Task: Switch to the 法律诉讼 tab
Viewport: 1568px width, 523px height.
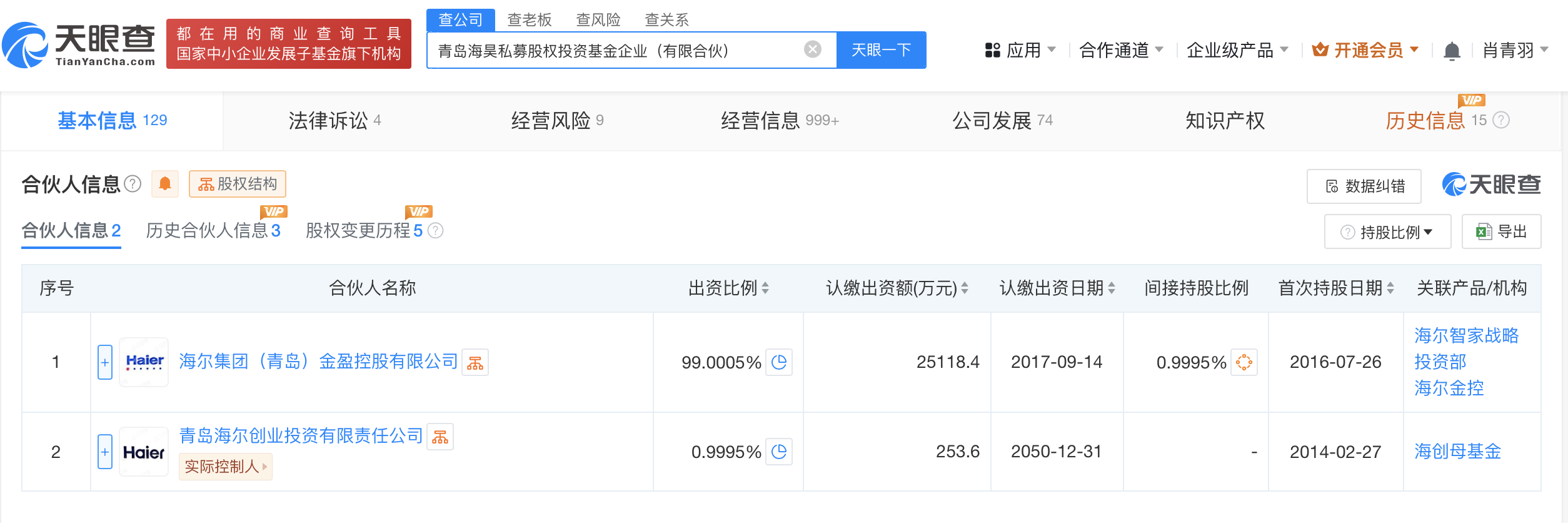Action: tap(334, 120)
